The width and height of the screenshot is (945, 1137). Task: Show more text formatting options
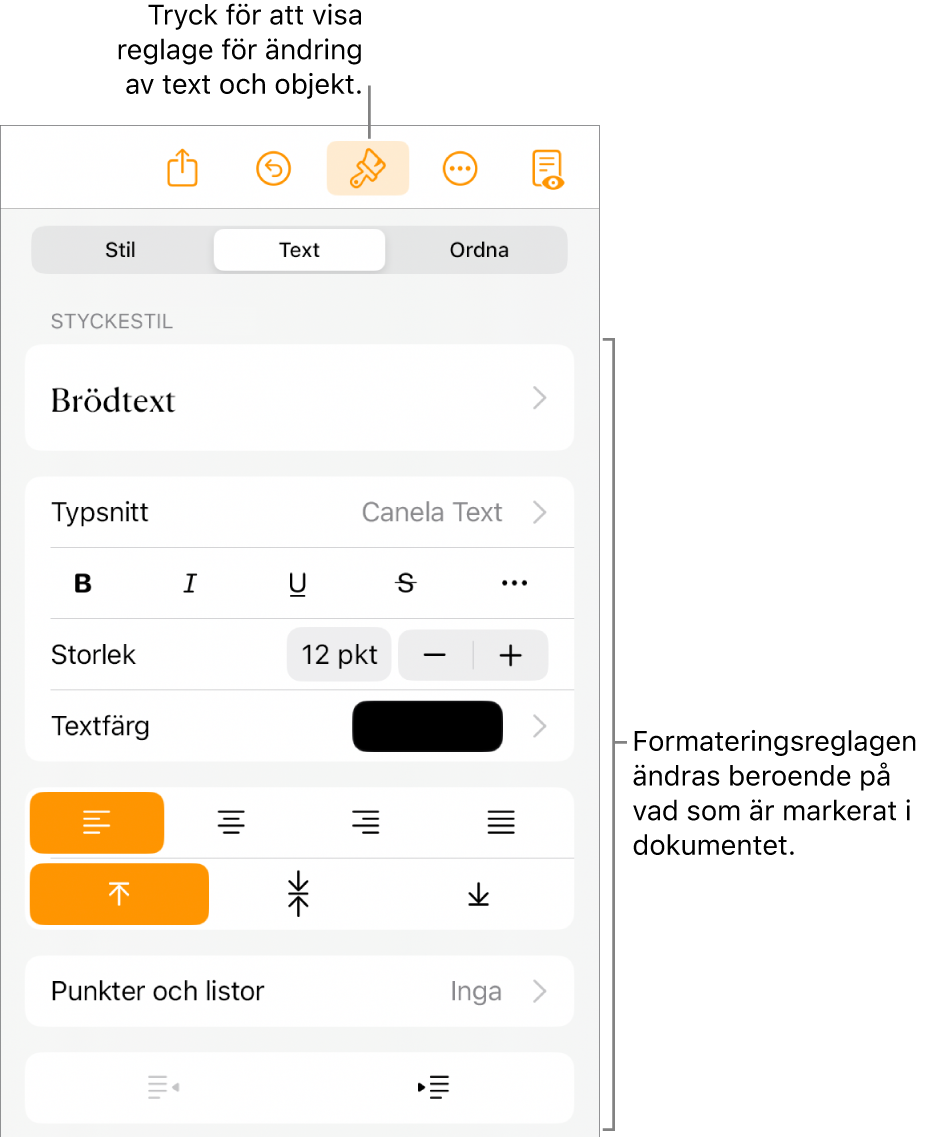514,583
